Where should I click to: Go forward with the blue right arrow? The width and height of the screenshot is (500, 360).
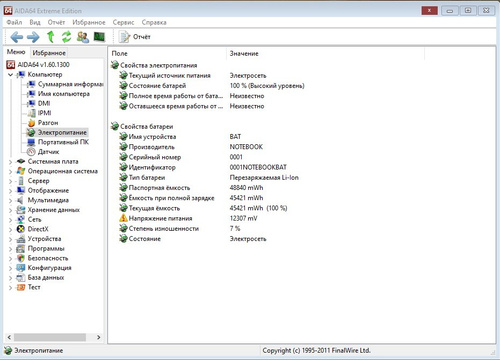33,37
